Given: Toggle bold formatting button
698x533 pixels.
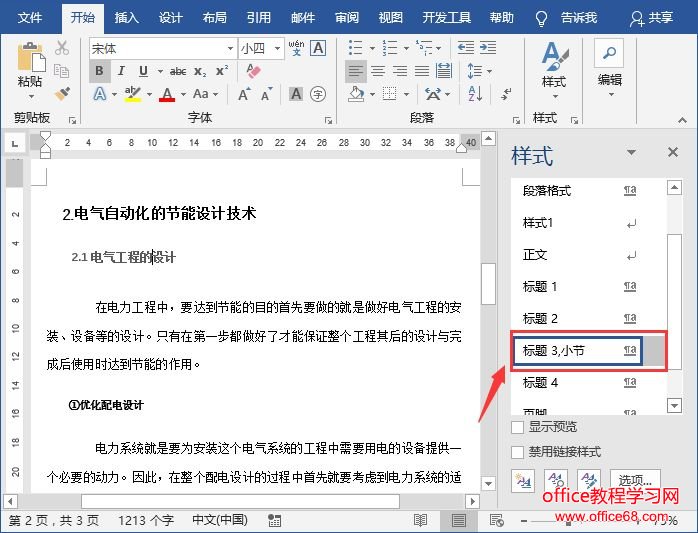Looking at the screenshot, I should 99,71.
